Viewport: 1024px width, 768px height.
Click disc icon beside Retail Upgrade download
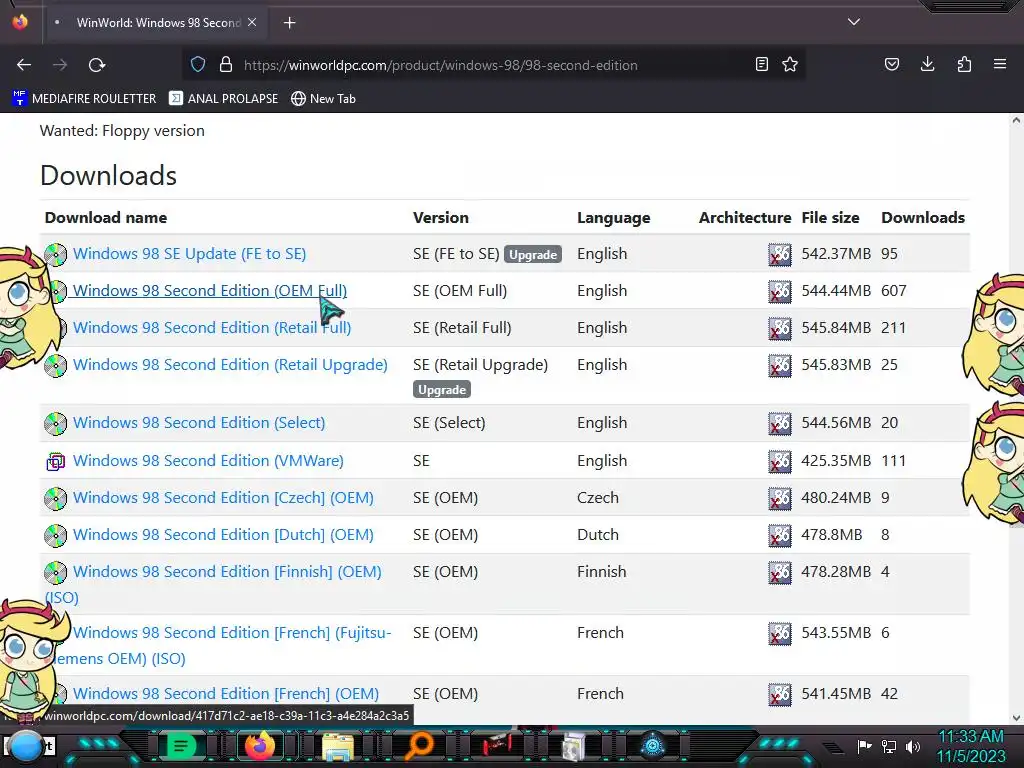(56, 366)
